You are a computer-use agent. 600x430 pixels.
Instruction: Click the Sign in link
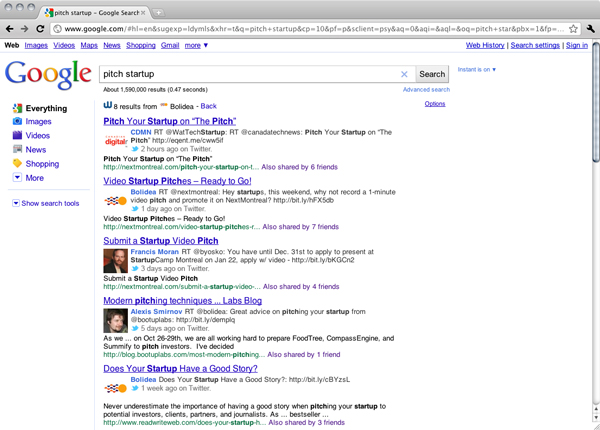click(577, 45)
